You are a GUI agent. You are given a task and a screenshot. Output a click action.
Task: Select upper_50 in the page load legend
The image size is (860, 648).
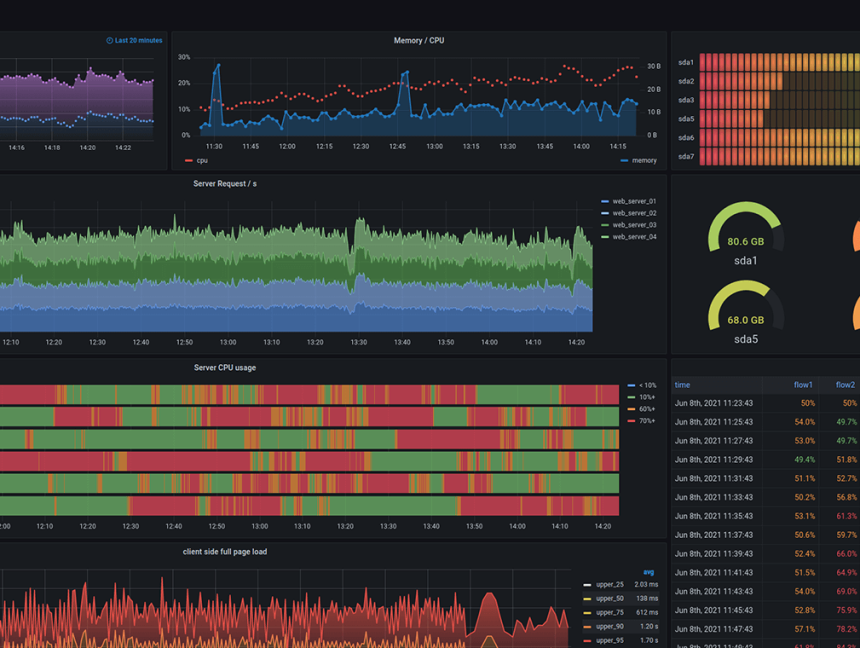[610, 599]
